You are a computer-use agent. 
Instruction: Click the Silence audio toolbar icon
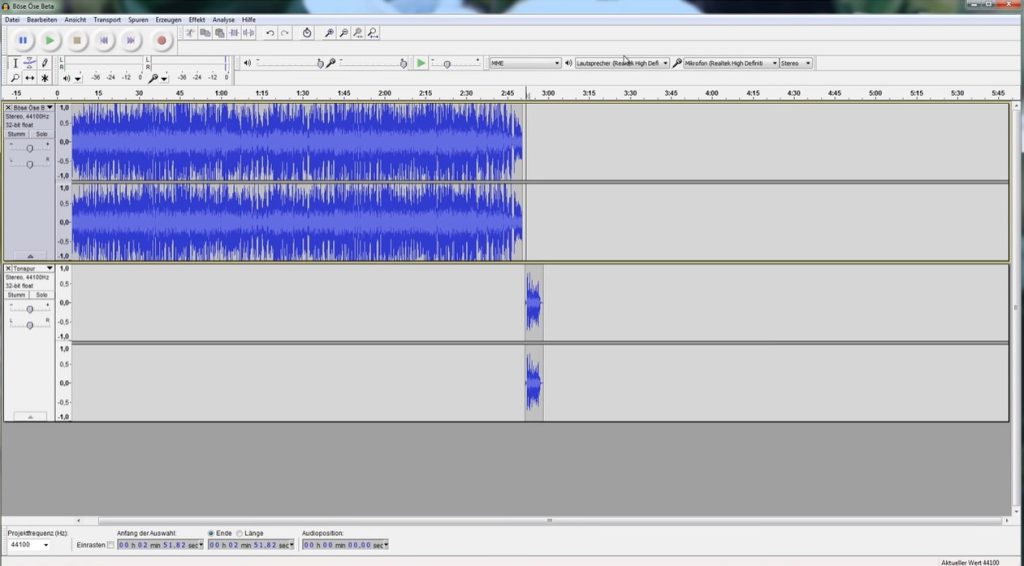[249, 33]
